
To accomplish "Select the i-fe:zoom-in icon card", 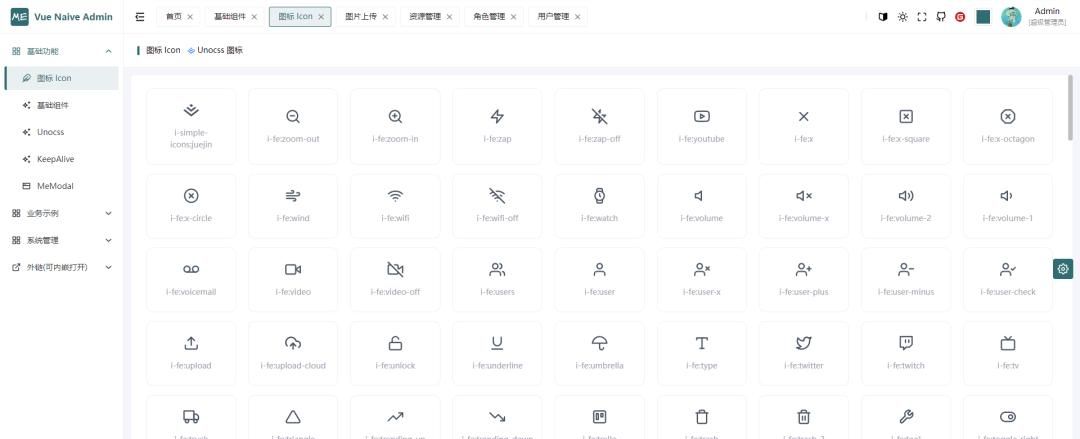I will [x=395, y=126].
